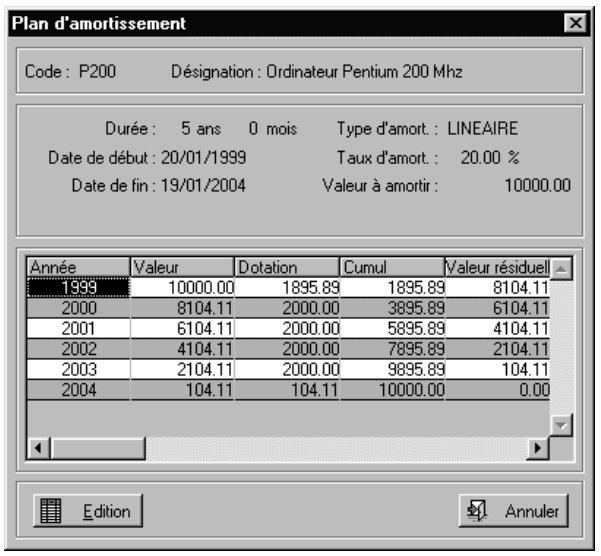Click the Valeur cell 6104.11 in 2001 row
The height and width of the screenshot is (556, 601).
(182, 328)
